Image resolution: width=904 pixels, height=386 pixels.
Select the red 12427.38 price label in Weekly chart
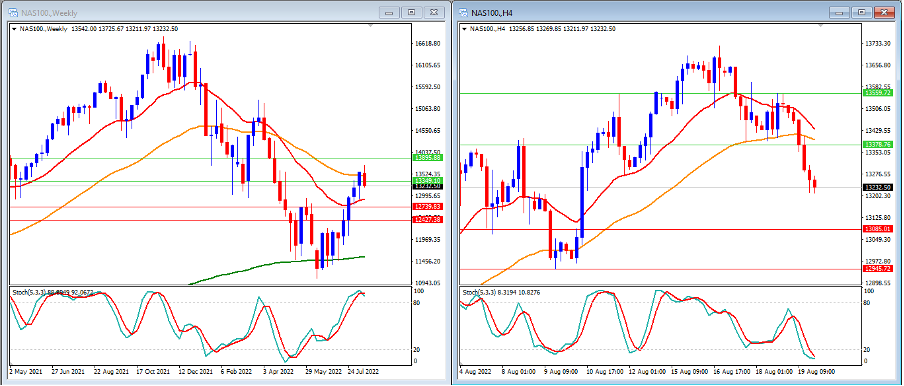click(x=427, y=220)
